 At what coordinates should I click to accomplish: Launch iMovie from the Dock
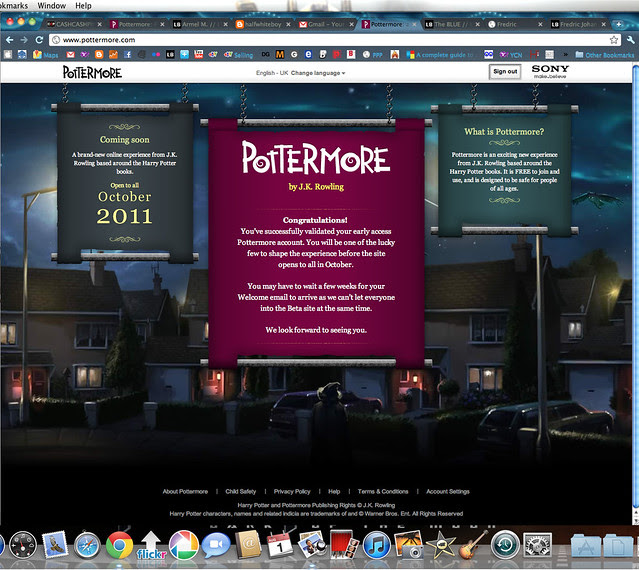point(440,545)
